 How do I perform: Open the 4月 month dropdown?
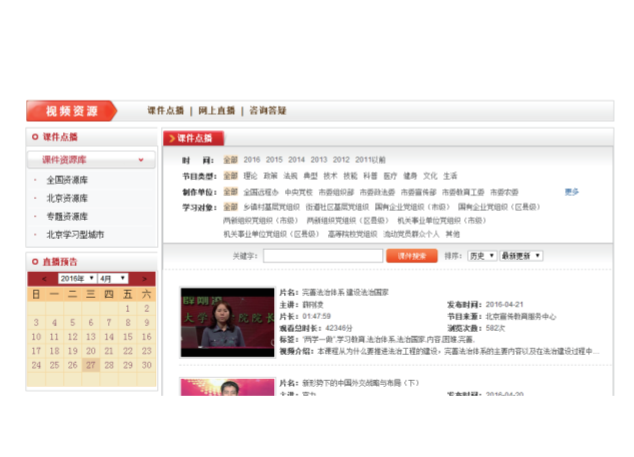[113, 278]
